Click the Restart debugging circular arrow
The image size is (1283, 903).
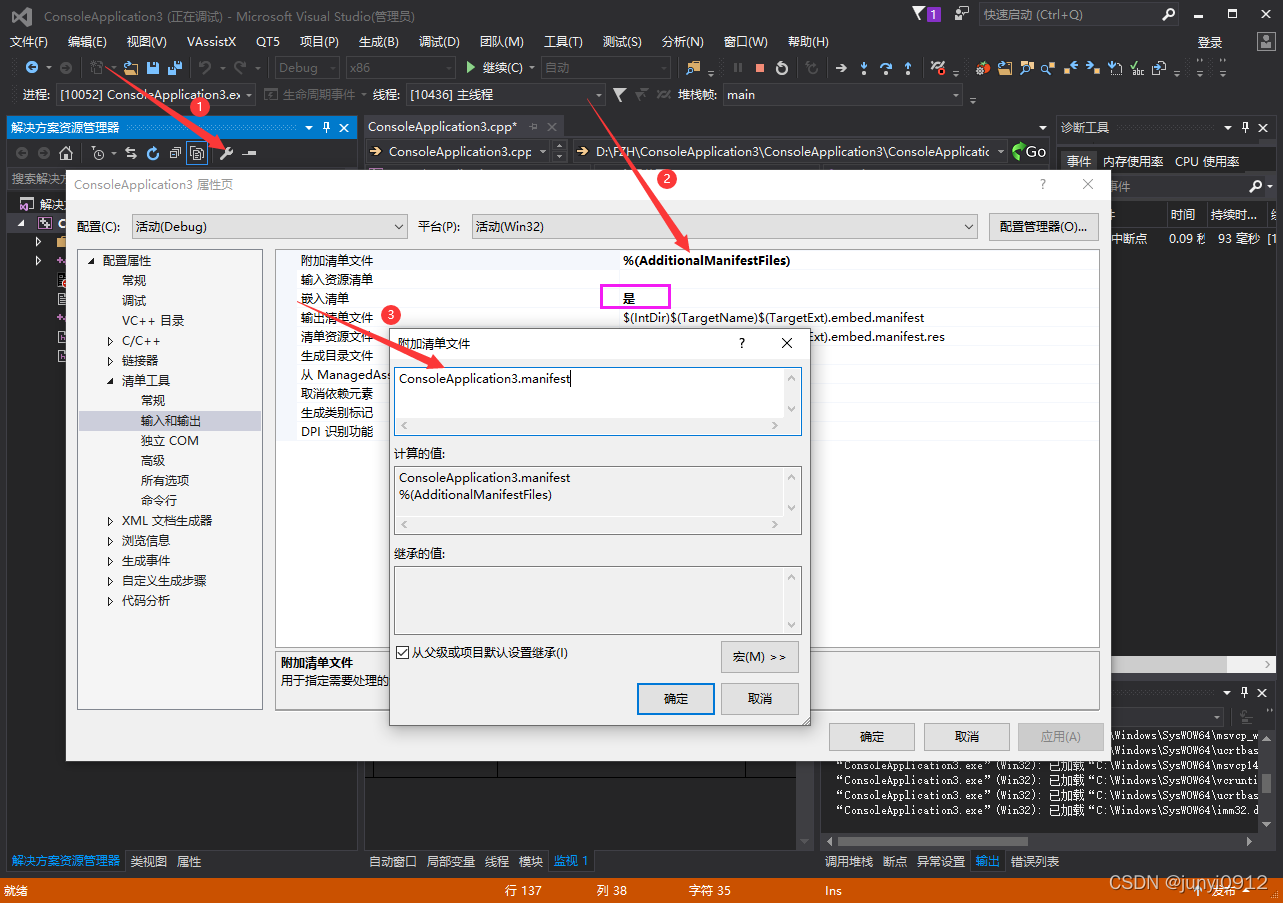pos(782,68)
